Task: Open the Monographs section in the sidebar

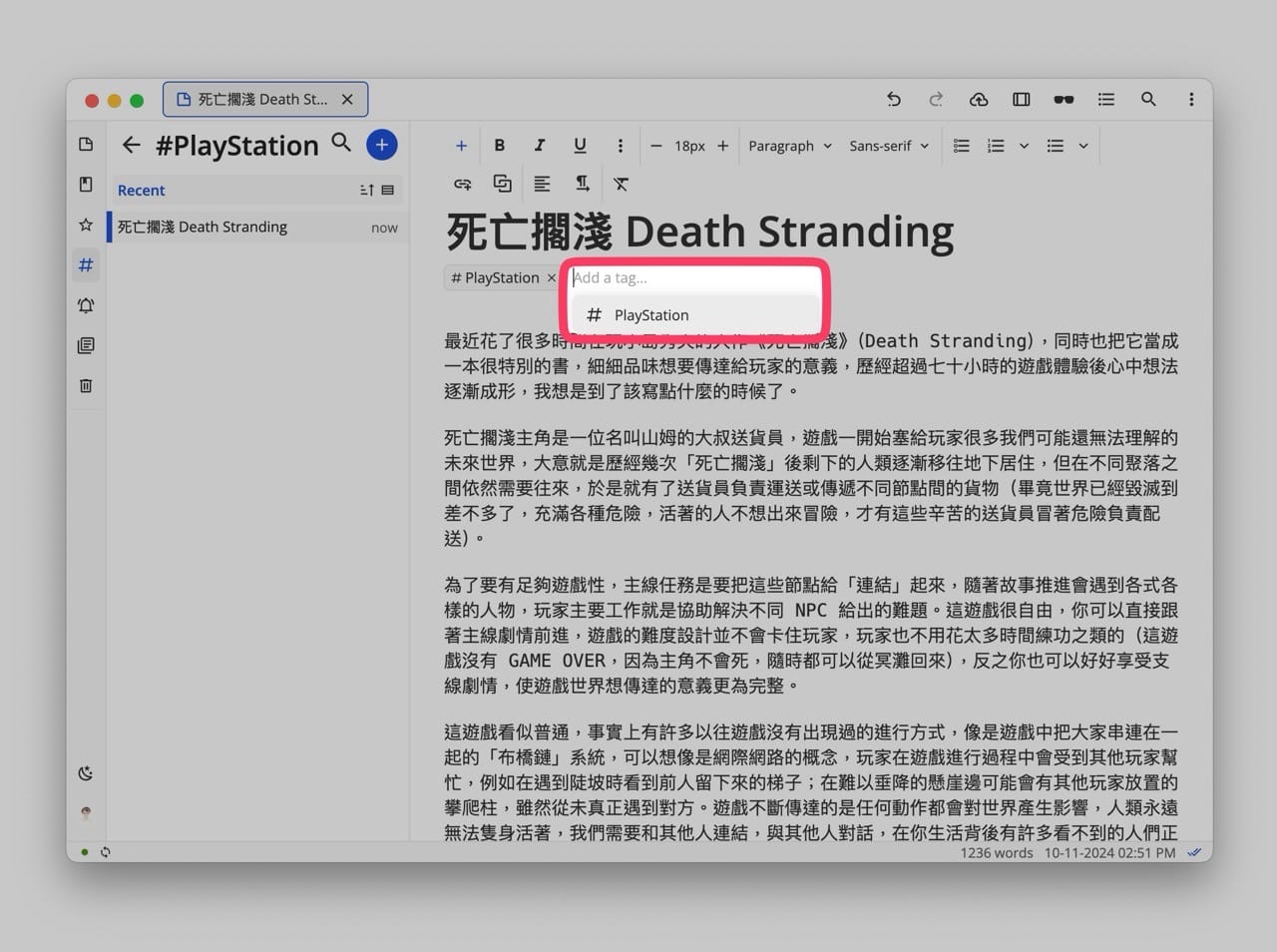Action: pos(86,345)
